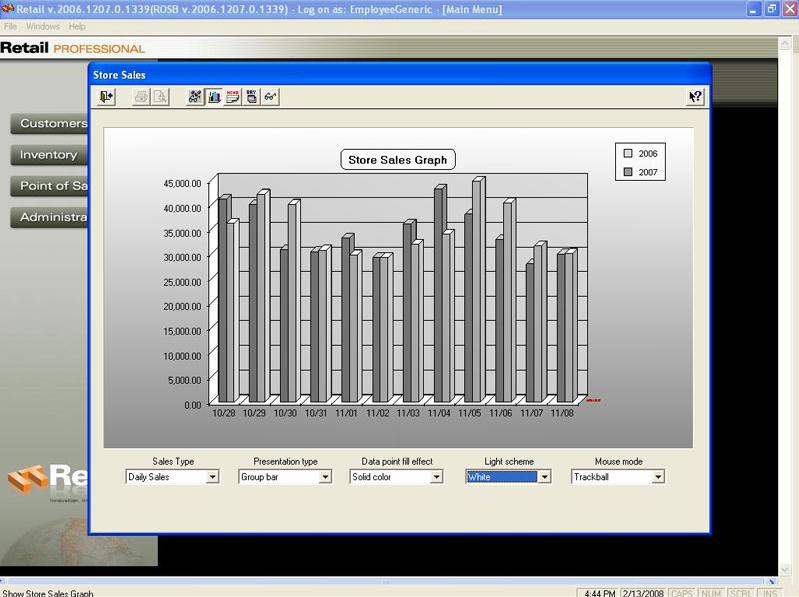The height and width of the screenshot is (597, 799).
Task: Click the What's This help pointer icon
Action: (695, 97)
